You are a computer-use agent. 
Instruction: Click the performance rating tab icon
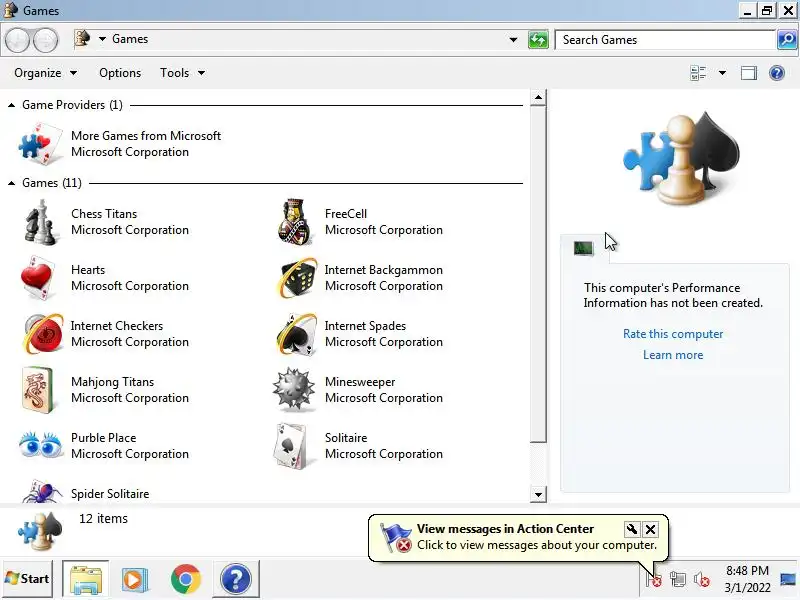pos(584,248)
